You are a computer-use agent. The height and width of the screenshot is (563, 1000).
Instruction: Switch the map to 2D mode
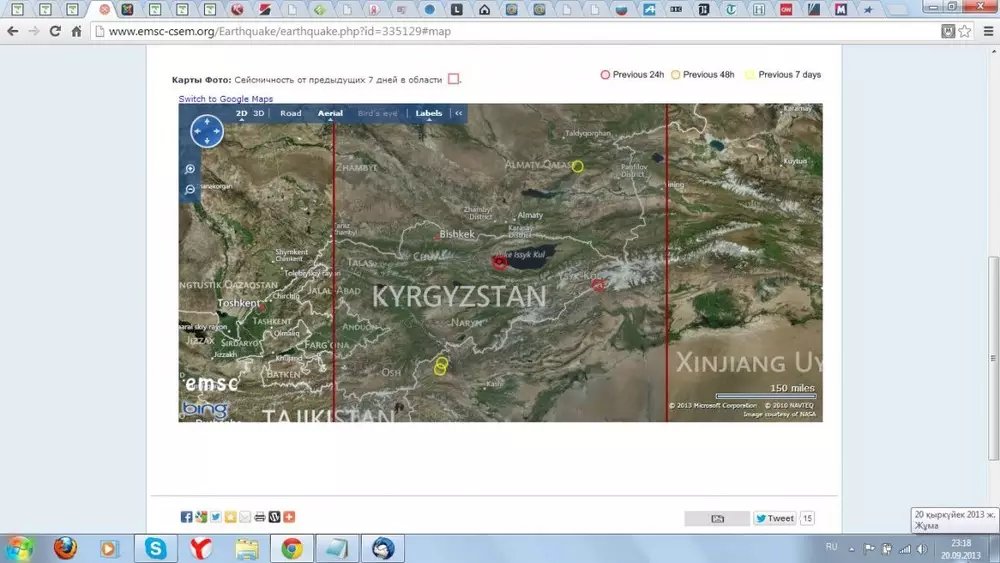click(242, 114)
